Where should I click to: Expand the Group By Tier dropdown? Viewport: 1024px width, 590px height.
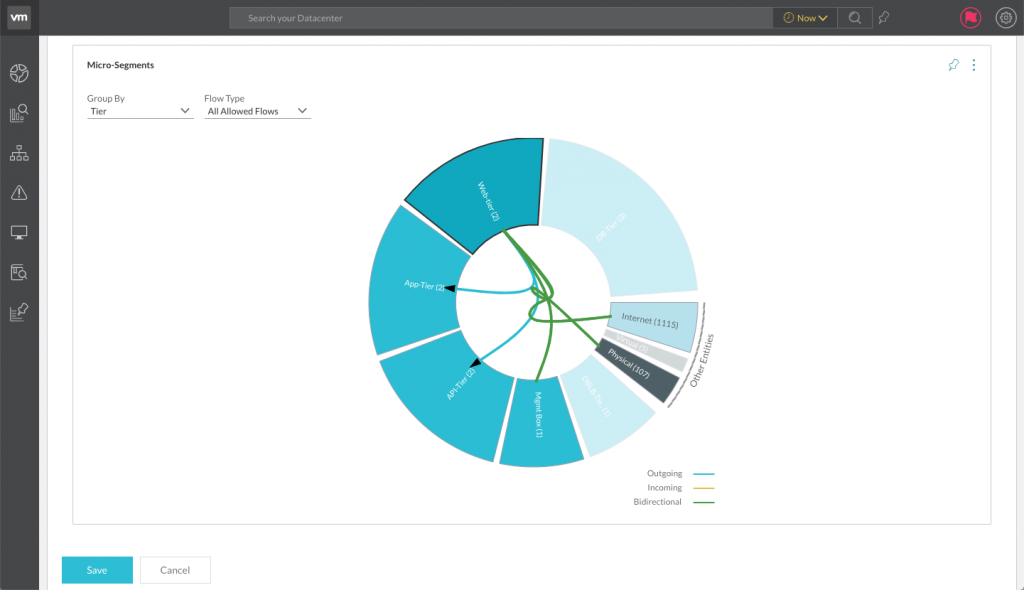pos(140,111)
